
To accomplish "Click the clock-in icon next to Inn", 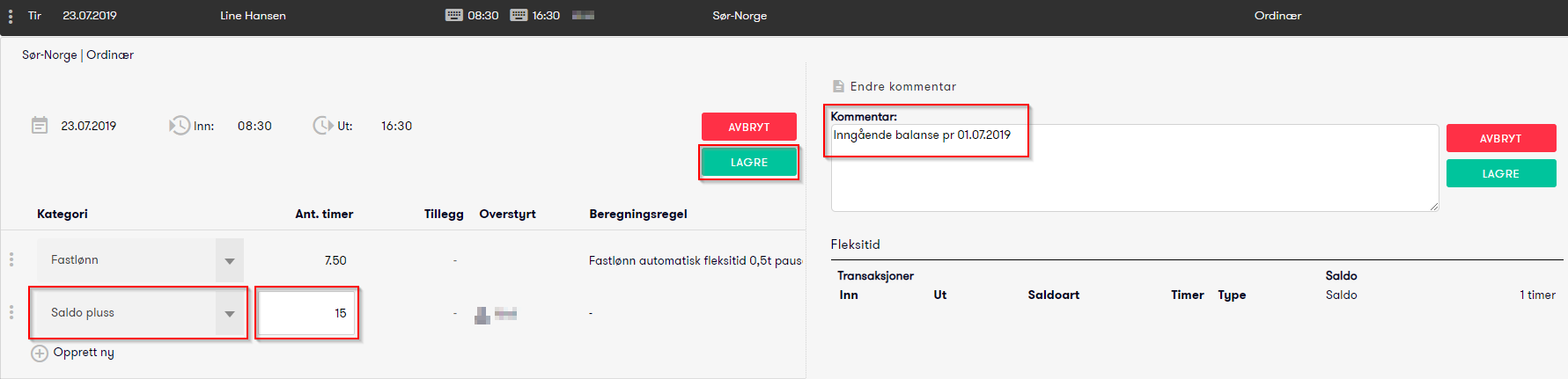I will click(x=179, y=126).
